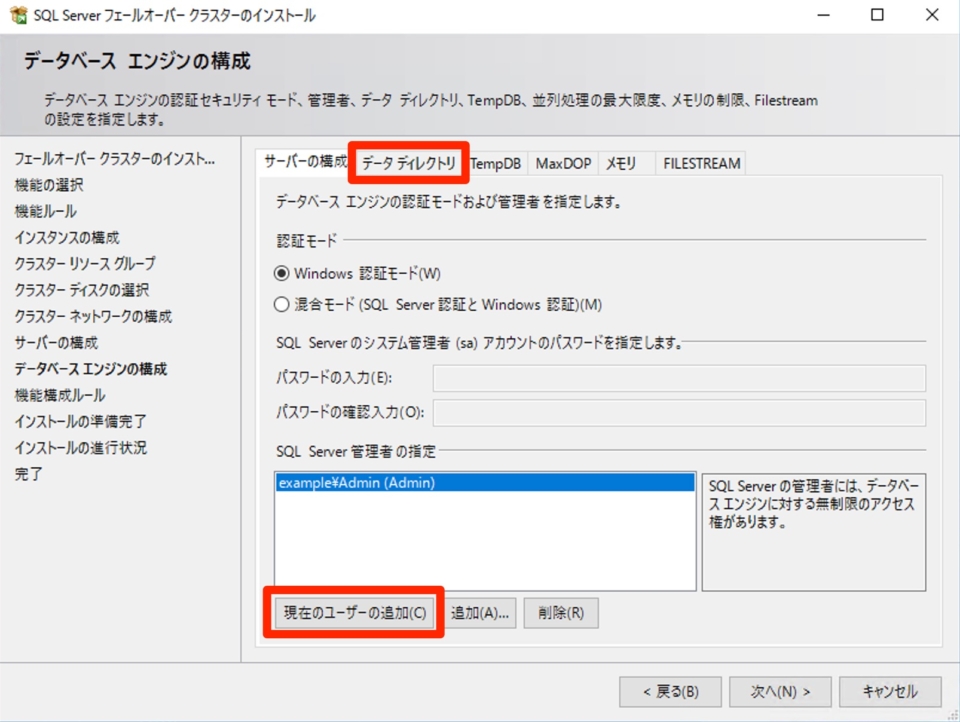Viewport: 960px width, 722px height.
Task: Select 混合モード authentication radio button
Action: (281, 304)
